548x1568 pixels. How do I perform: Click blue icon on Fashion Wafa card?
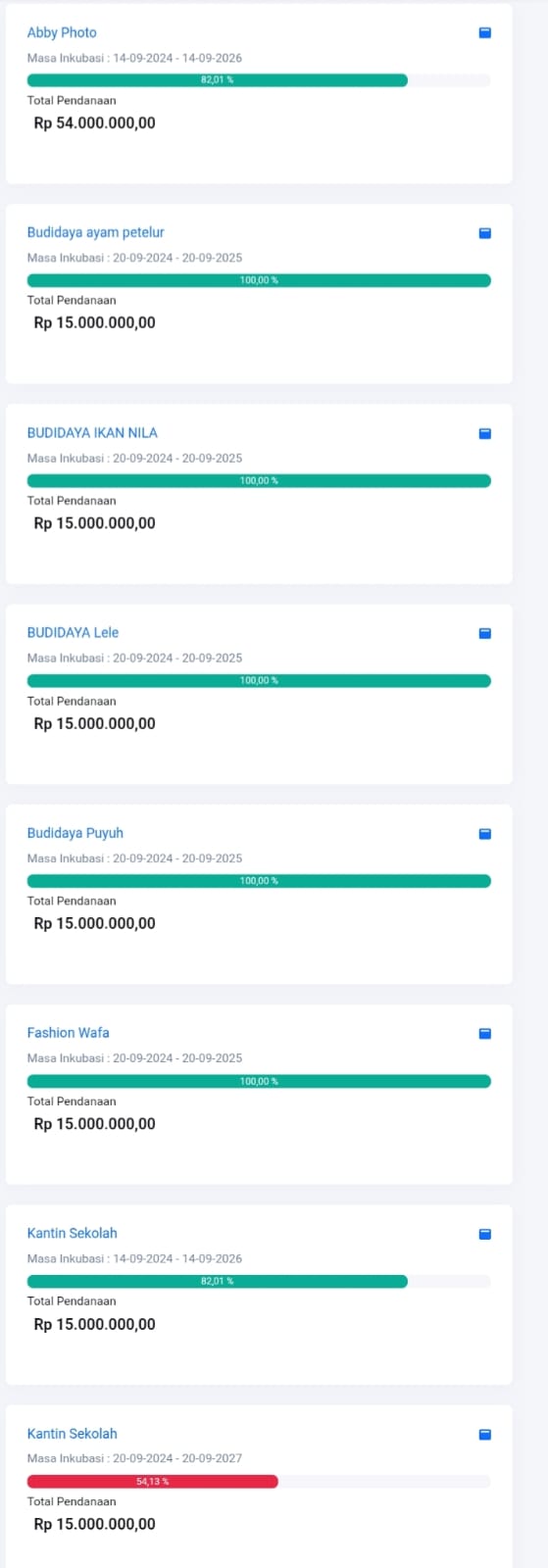point(484,1034)
